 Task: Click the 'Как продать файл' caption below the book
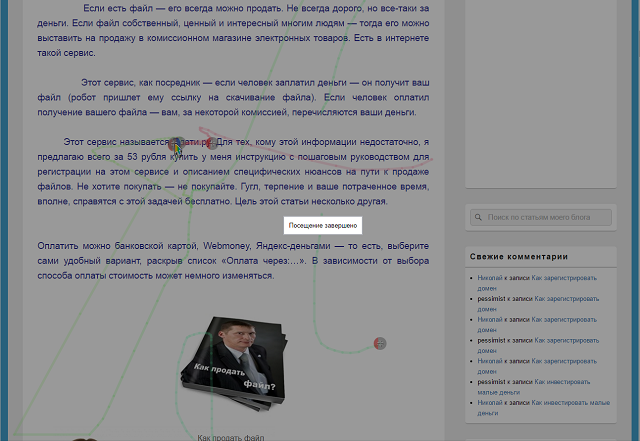click(x=230, y=437)
